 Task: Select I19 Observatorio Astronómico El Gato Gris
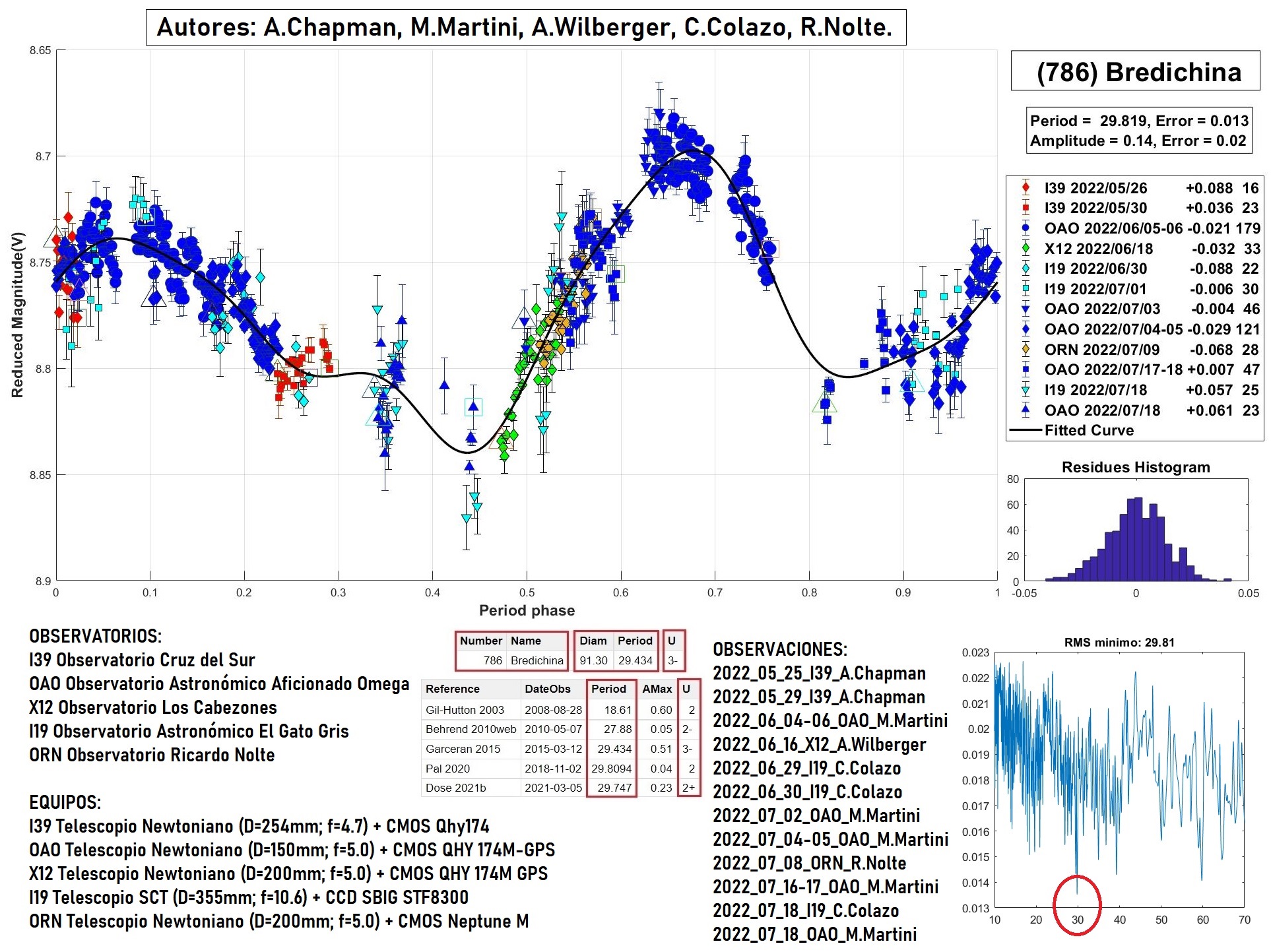(189, 731)
